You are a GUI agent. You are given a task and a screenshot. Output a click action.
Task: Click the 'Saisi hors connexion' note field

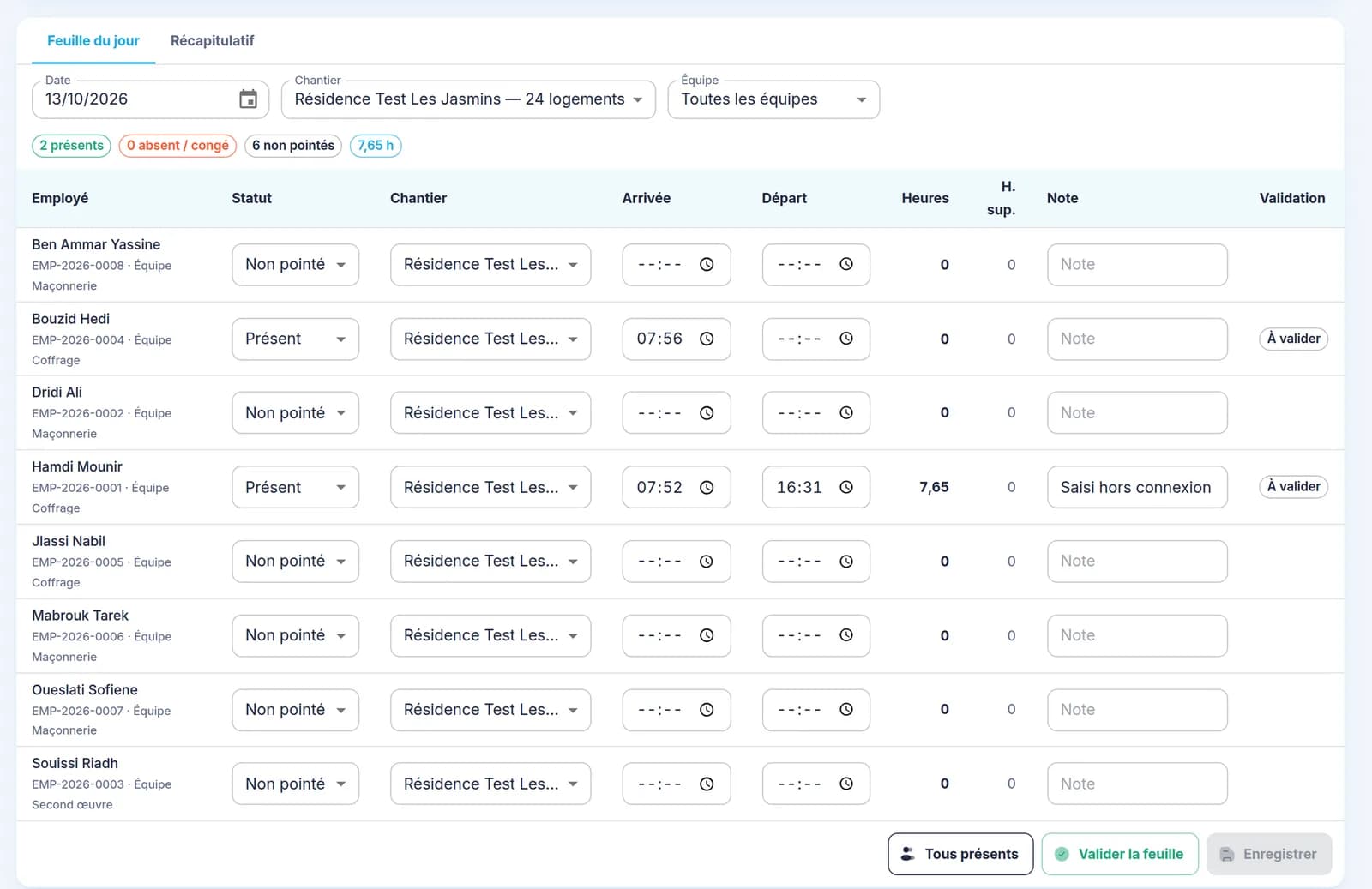[1137, 487]
